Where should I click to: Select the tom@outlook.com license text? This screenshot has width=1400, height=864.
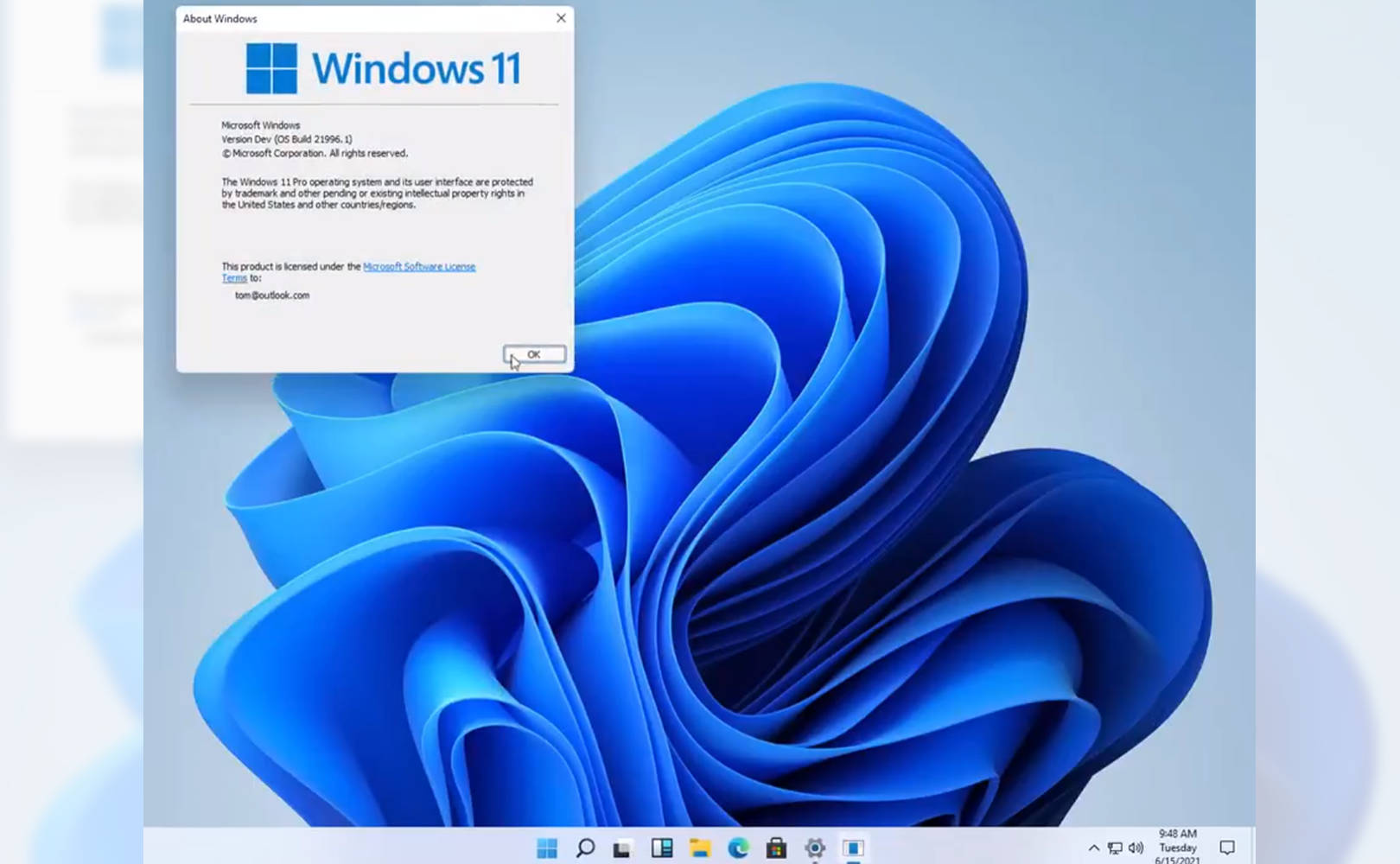[270, 295]
